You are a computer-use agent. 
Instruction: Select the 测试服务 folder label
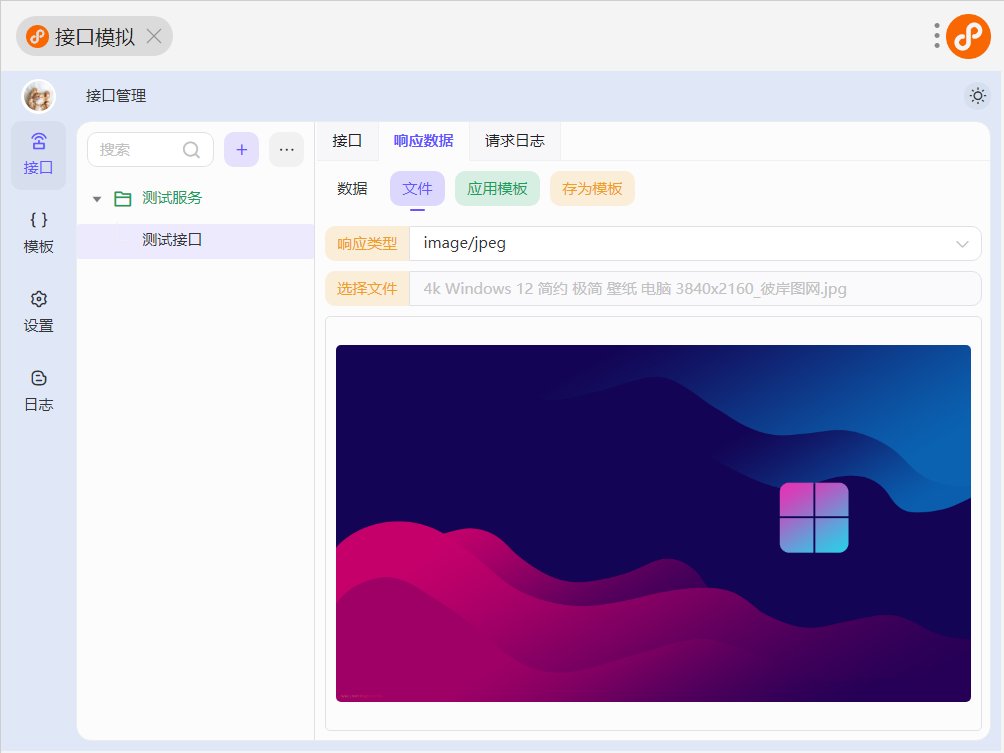172,198
